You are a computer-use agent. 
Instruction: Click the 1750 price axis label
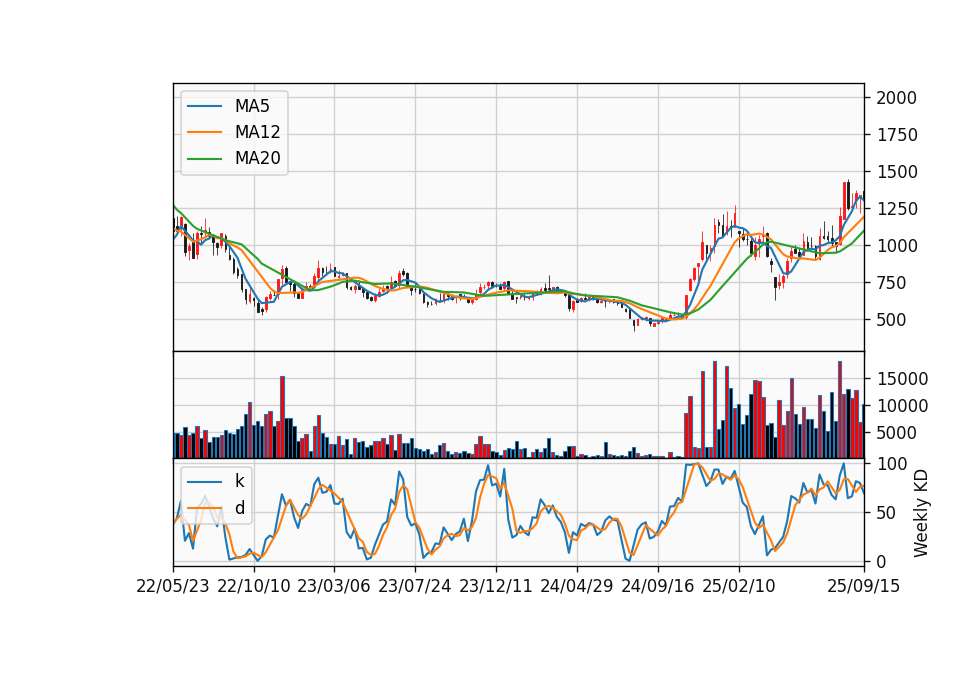click(896, 135)
